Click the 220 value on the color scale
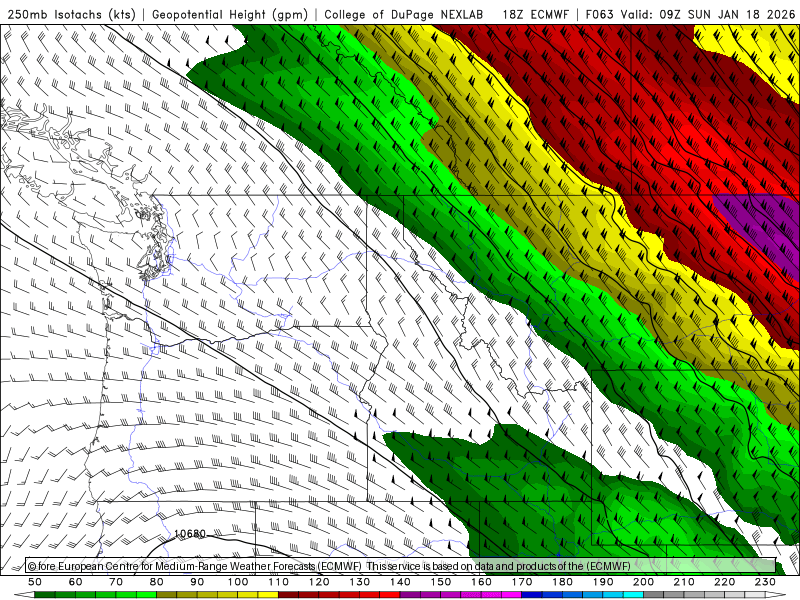The image size is (800, 600). 724,582
